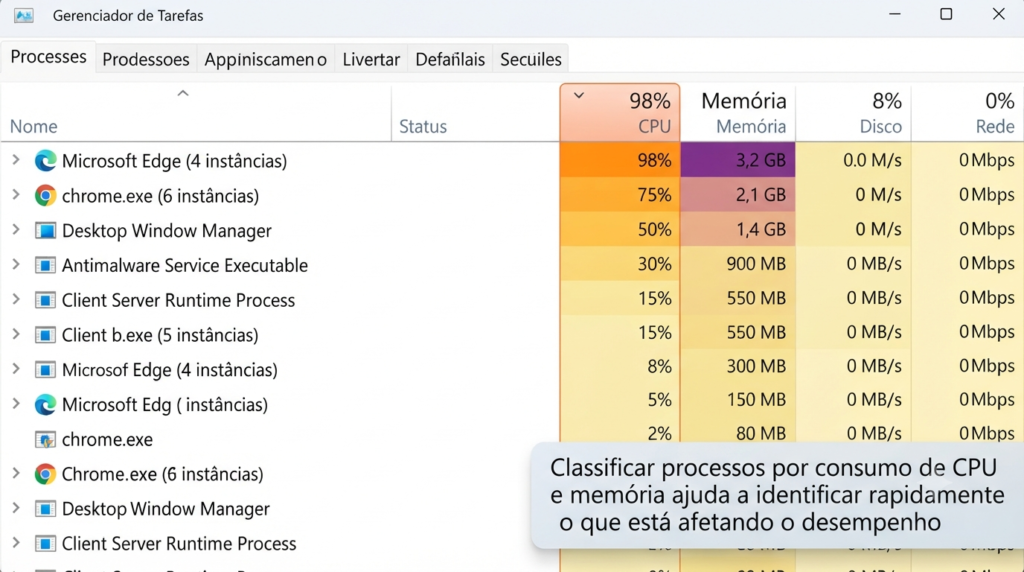Screen dimensions: 1024x572
Task: Select the 50% CPU cell
Action: click(x=620, y=229)
